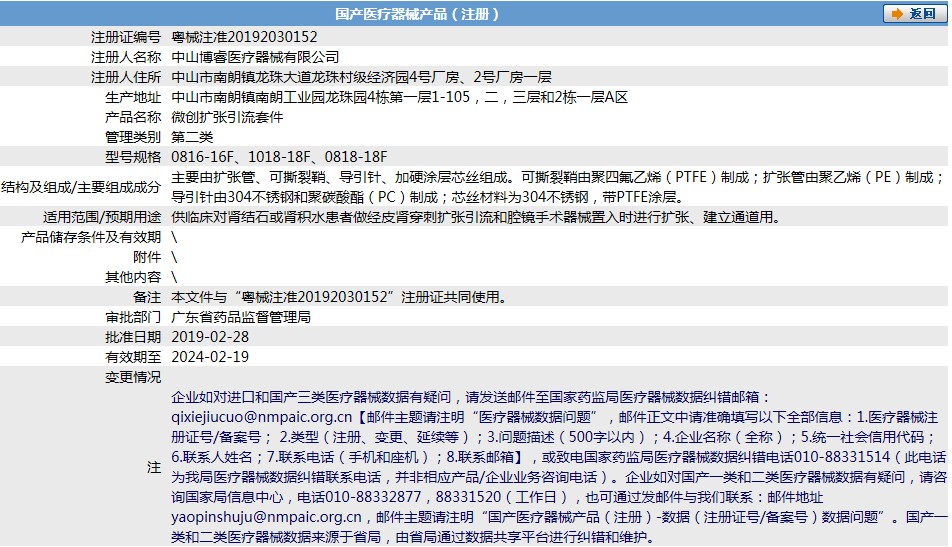Click registrant address starting 中山市南朗镇龙珠大道

point(361,77)
